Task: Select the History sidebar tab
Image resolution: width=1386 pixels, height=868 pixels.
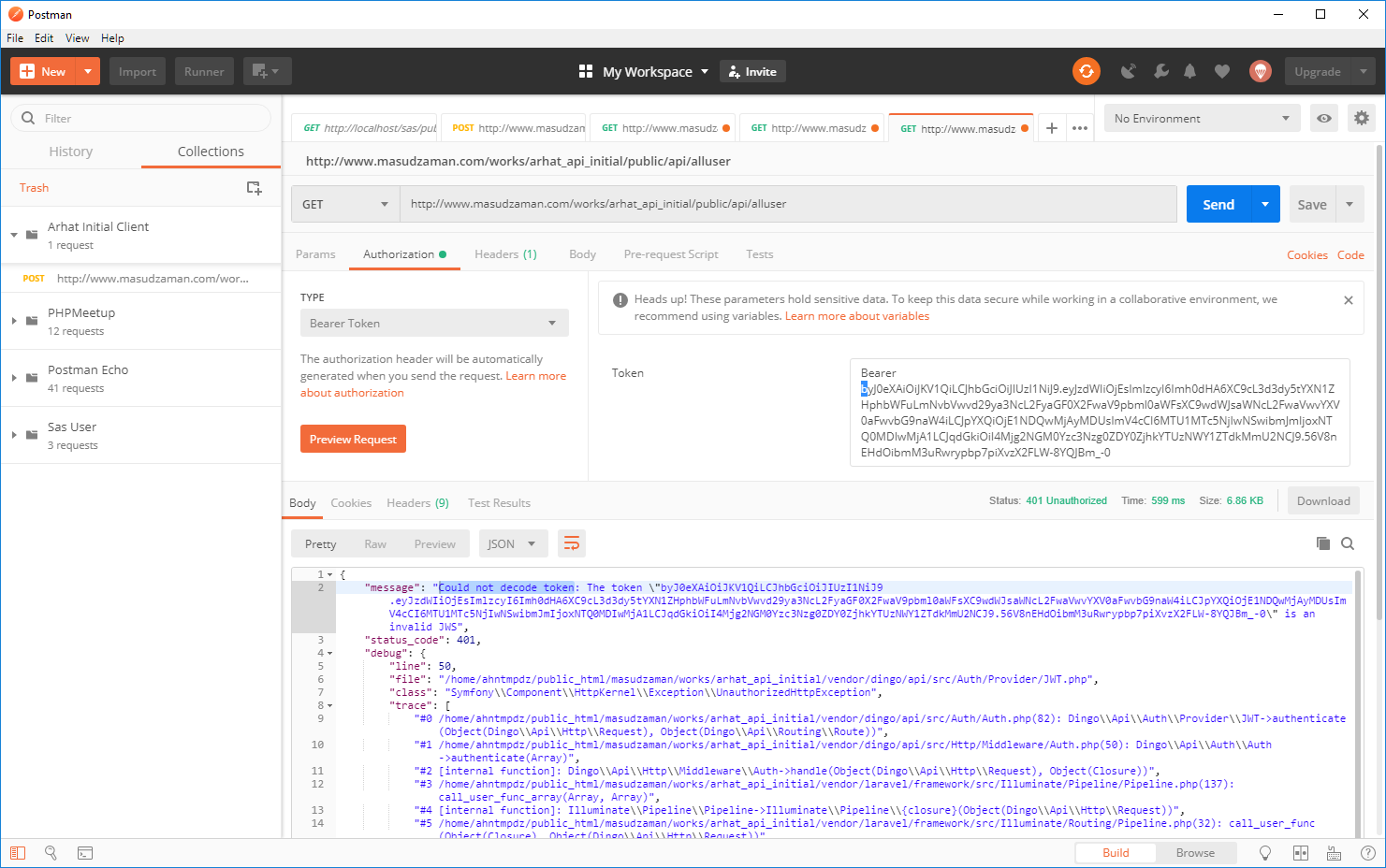Action: click(x=71, y=152)
